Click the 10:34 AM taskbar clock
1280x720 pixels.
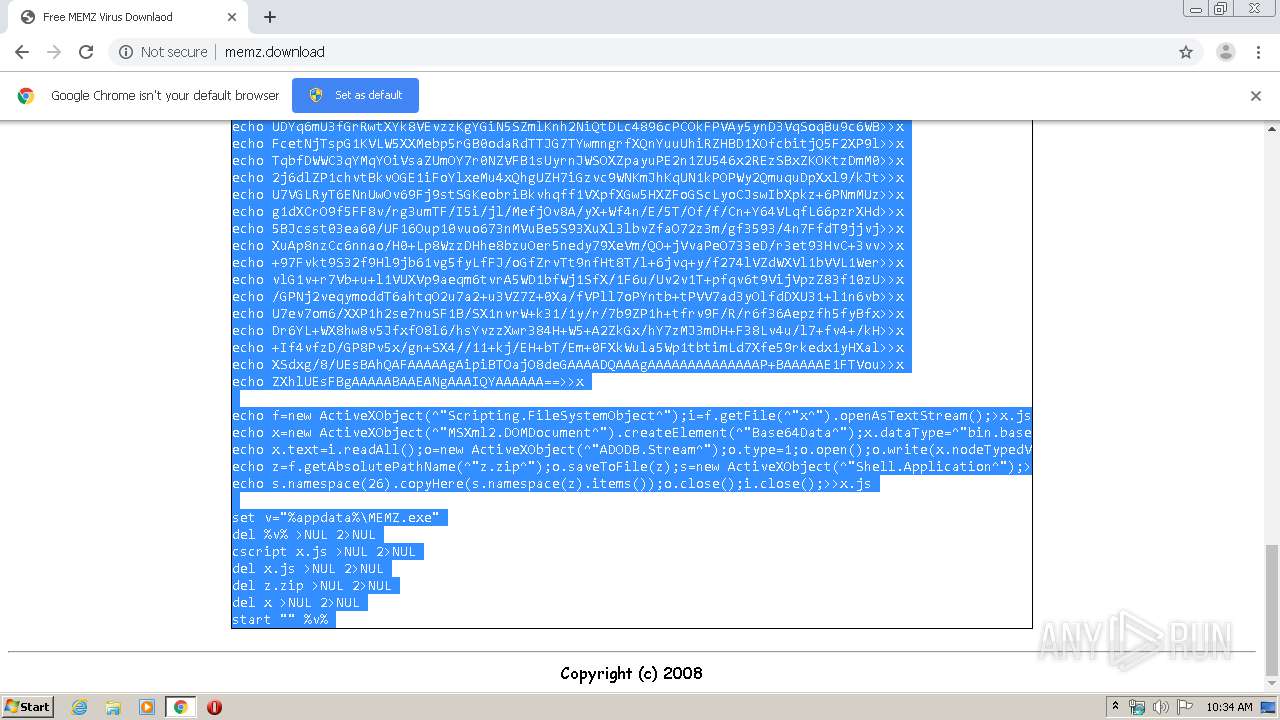(x=1230, y=707)
